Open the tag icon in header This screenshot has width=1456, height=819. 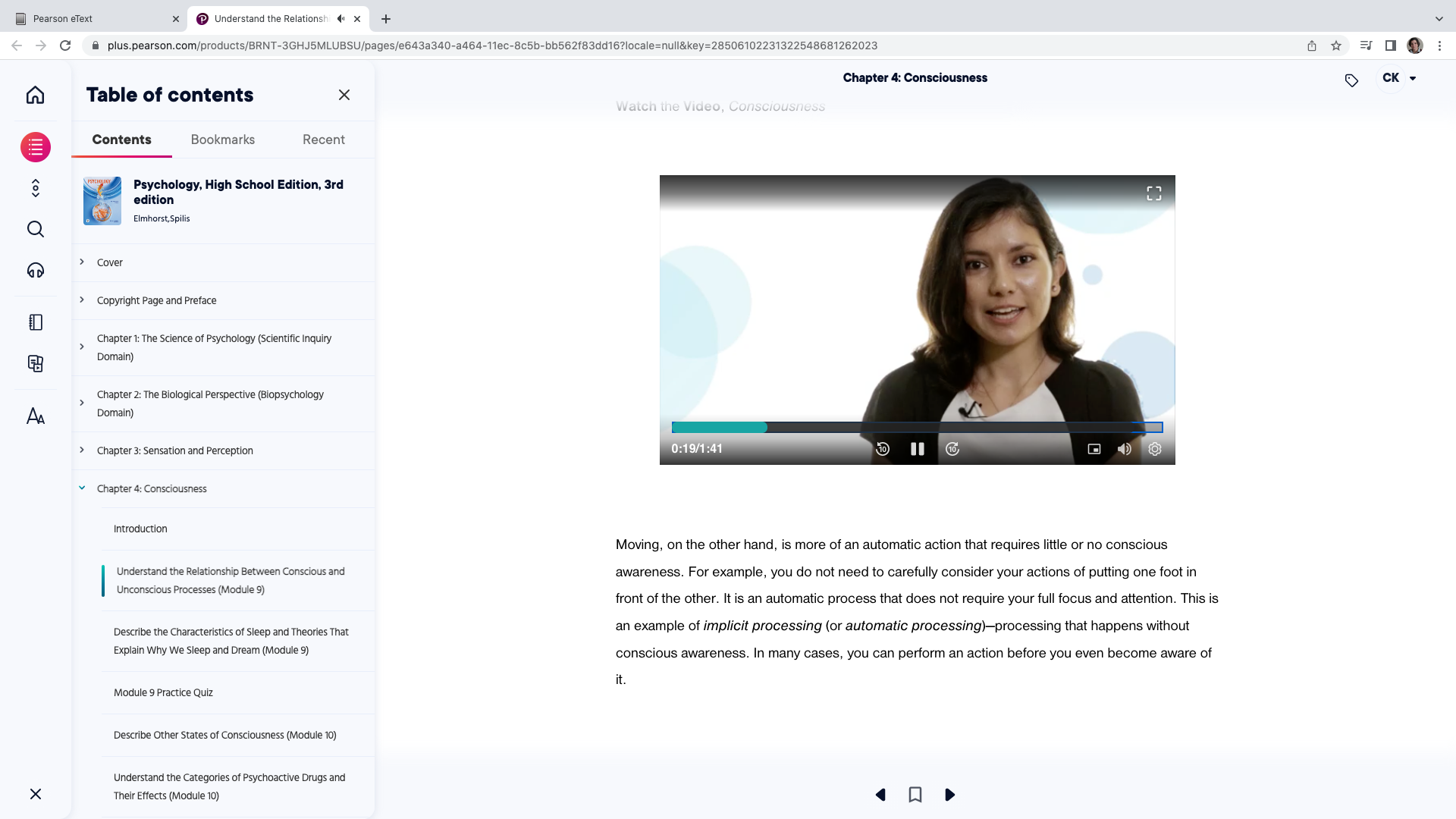coord(1351,80)
